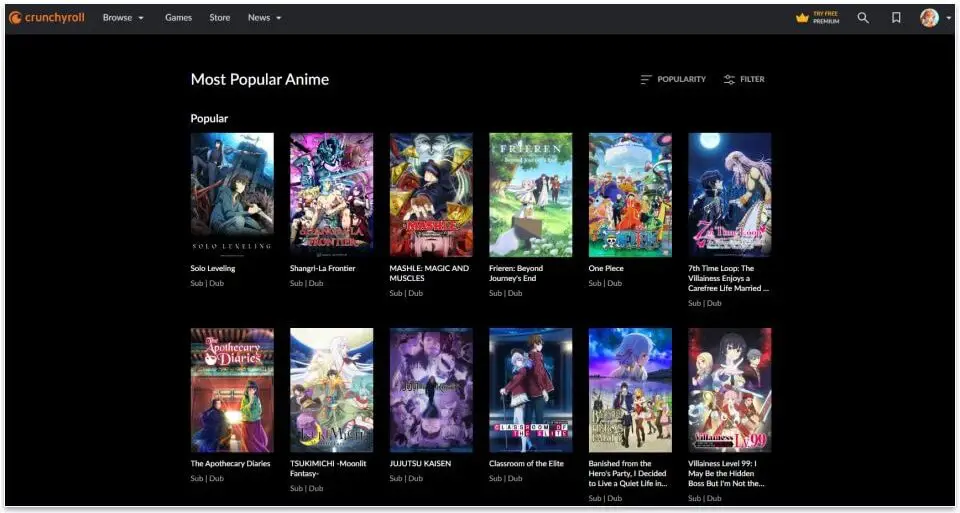Screen dimensions: 960x513
Task: Expand the account menu arrow
Action: (949, 18)
